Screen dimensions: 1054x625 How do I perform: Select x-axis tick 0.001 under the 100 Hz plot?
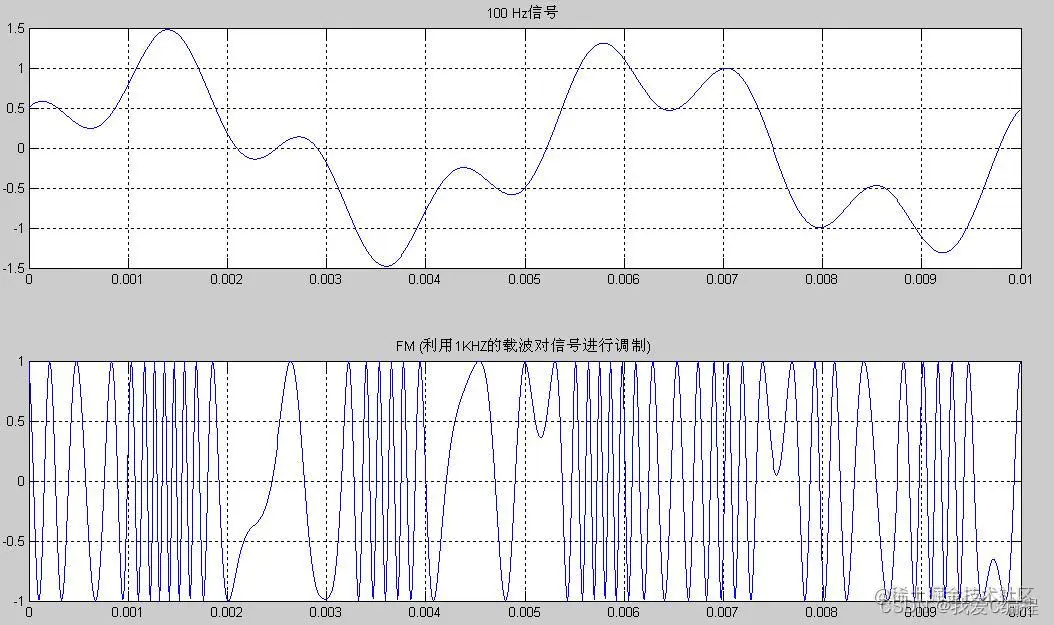click(127, 280)
